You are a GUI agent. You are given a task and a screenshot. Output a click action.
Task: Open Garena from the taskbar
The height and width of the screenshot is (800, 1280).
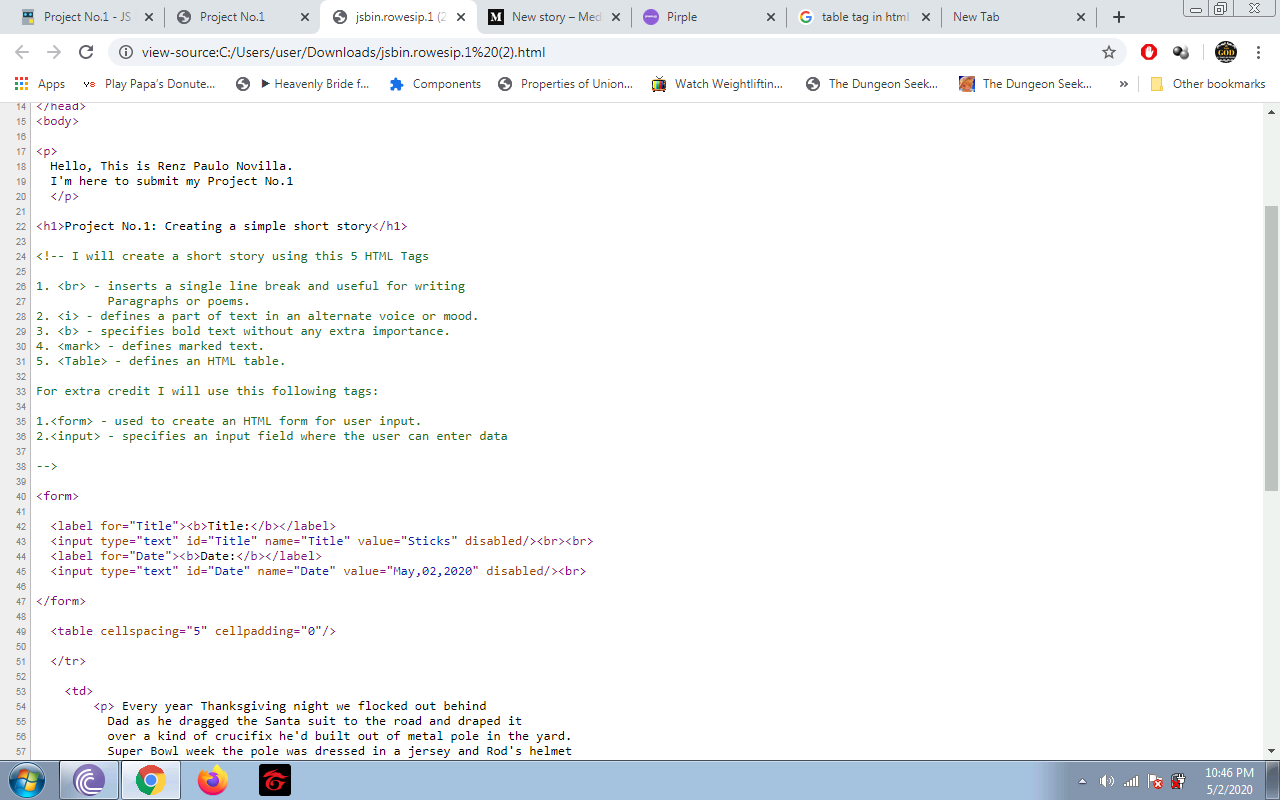pyautogui.click(x=273, y=781)
